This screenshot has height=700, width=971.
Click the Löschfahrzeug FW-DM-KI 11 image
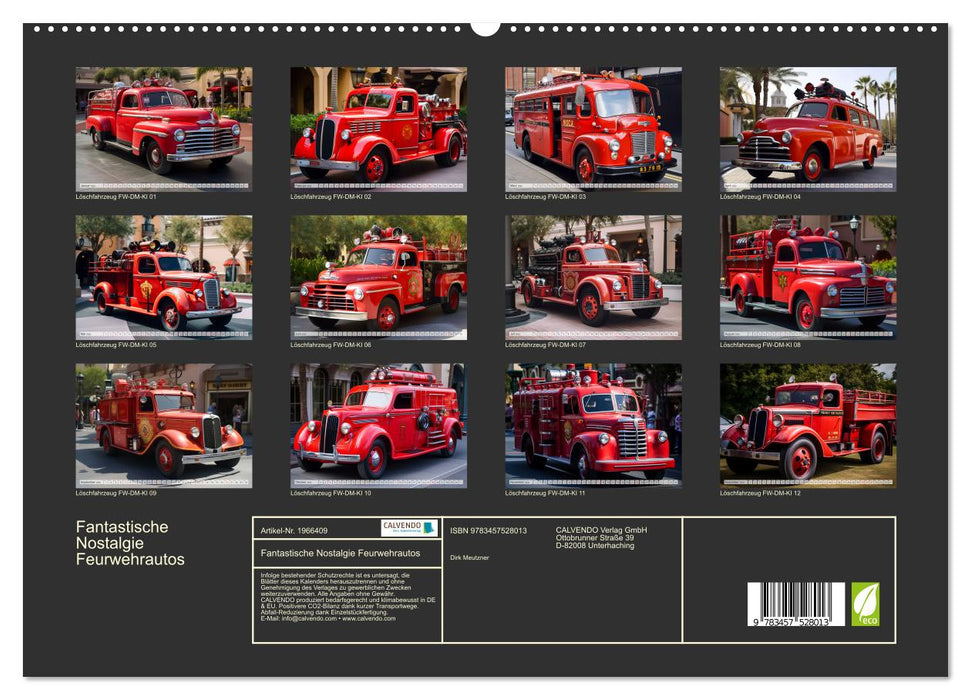tap(593, 425)
